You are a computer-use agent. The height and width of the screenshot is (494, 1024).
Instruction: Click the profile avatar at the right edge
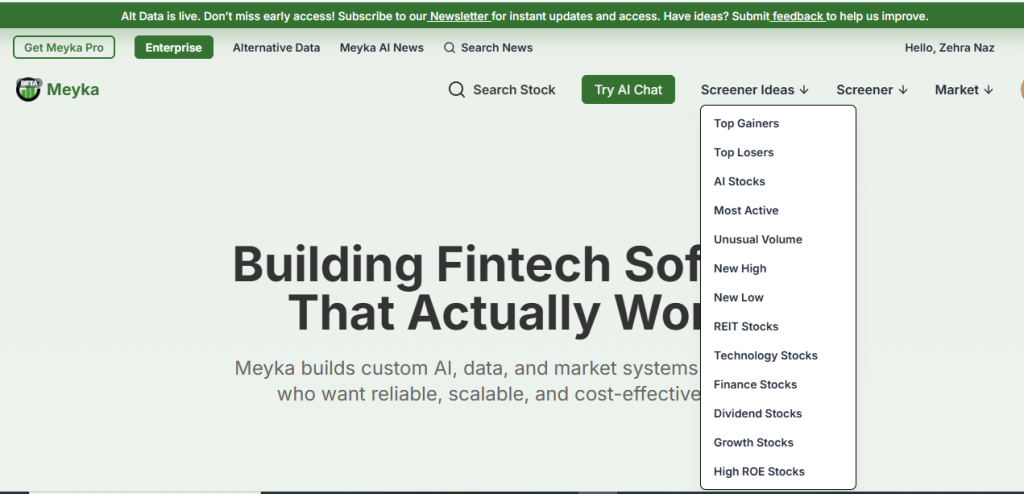[1021, 90]
